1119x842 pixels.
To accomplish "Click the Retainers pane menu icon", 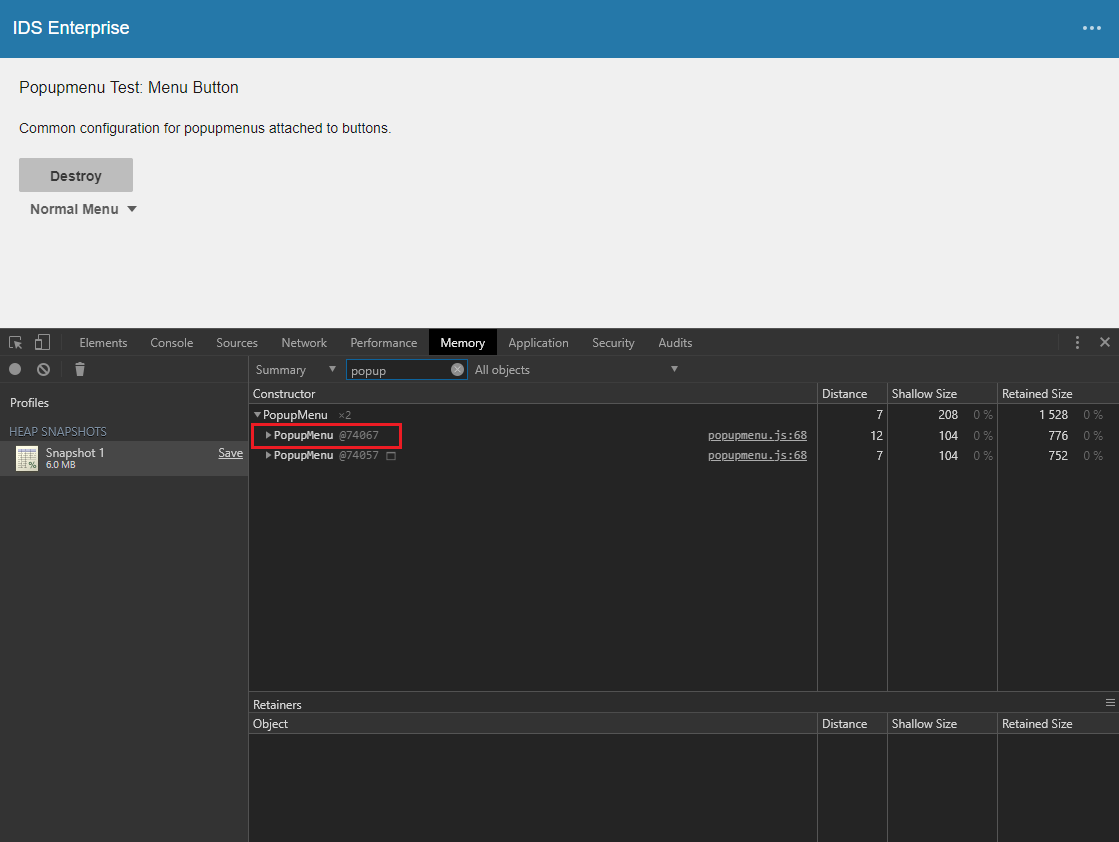I will point(1110,703).
